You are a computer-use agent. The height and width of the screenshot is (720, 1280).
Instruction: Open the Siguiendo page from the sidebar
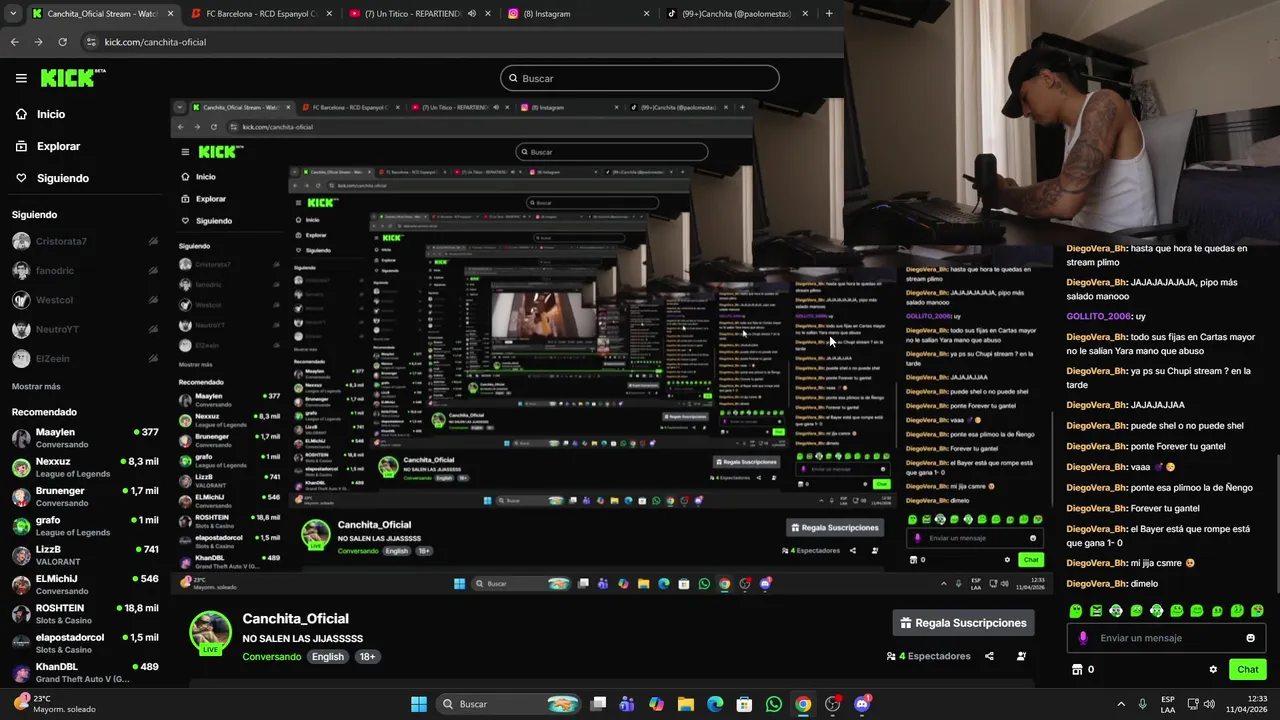(x=51, y=178)
